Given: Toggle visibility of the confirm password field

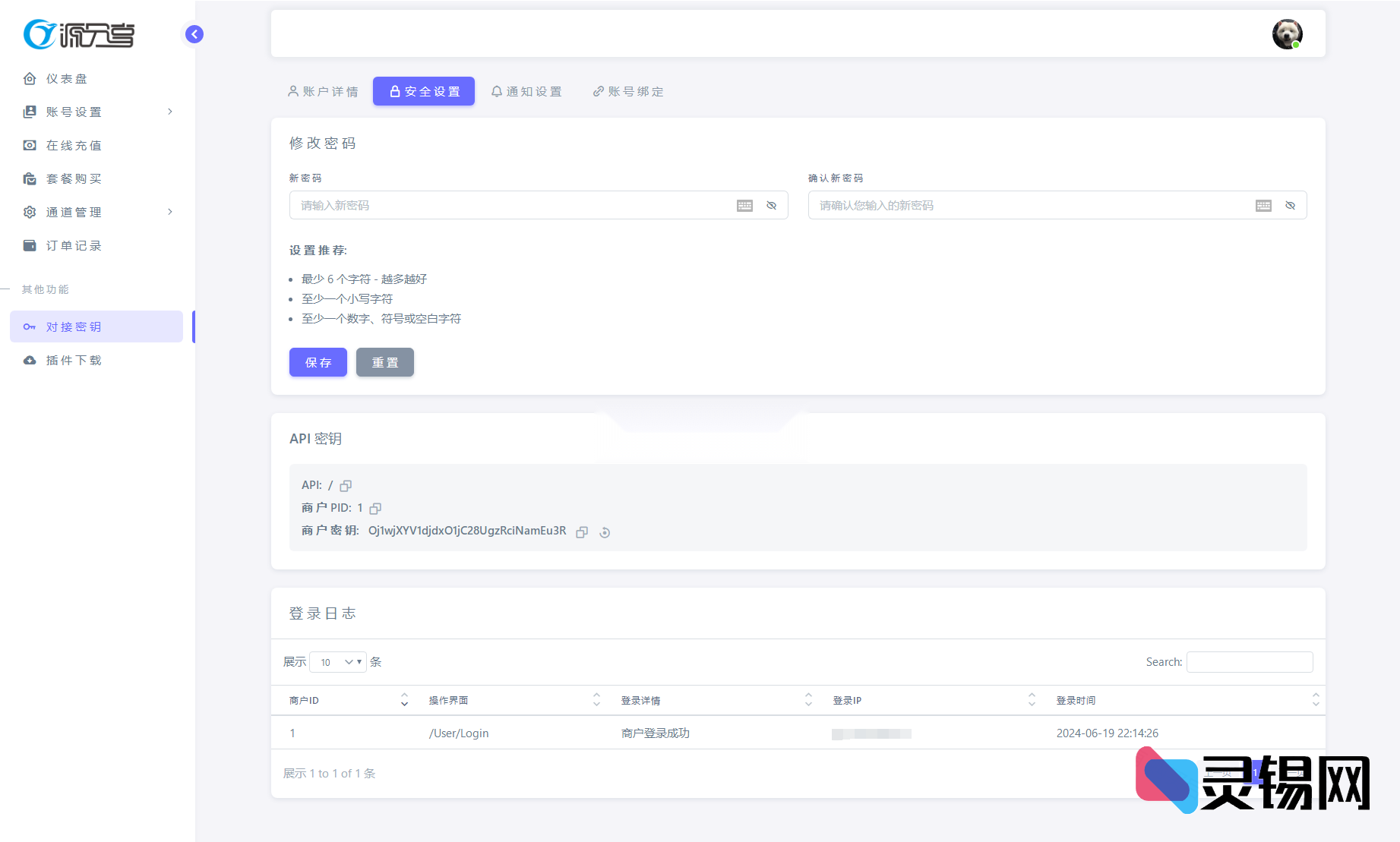Looking at the screenshot, I should click(1290, 205).
